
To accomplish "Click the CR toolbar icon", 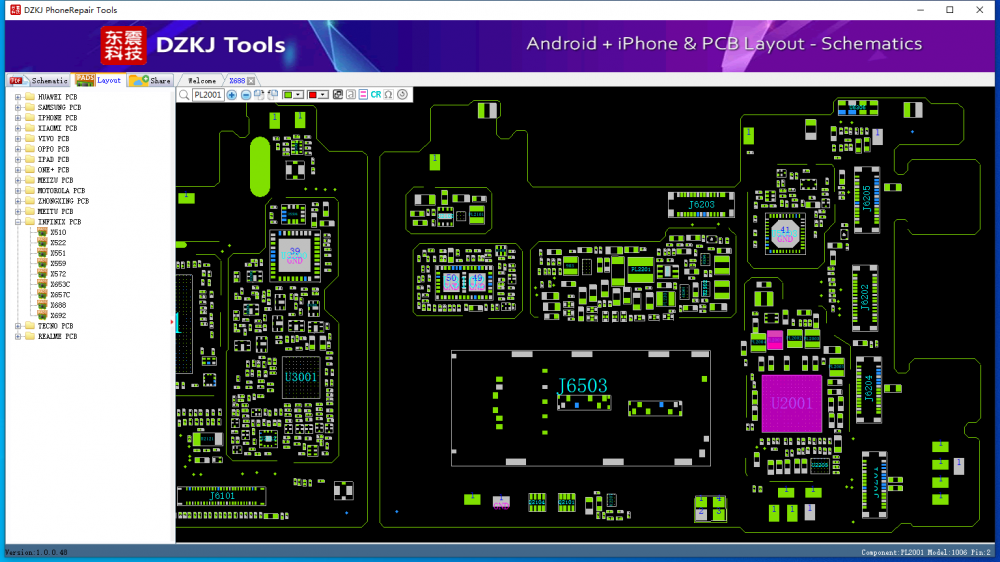I will (x=376, y=95).
